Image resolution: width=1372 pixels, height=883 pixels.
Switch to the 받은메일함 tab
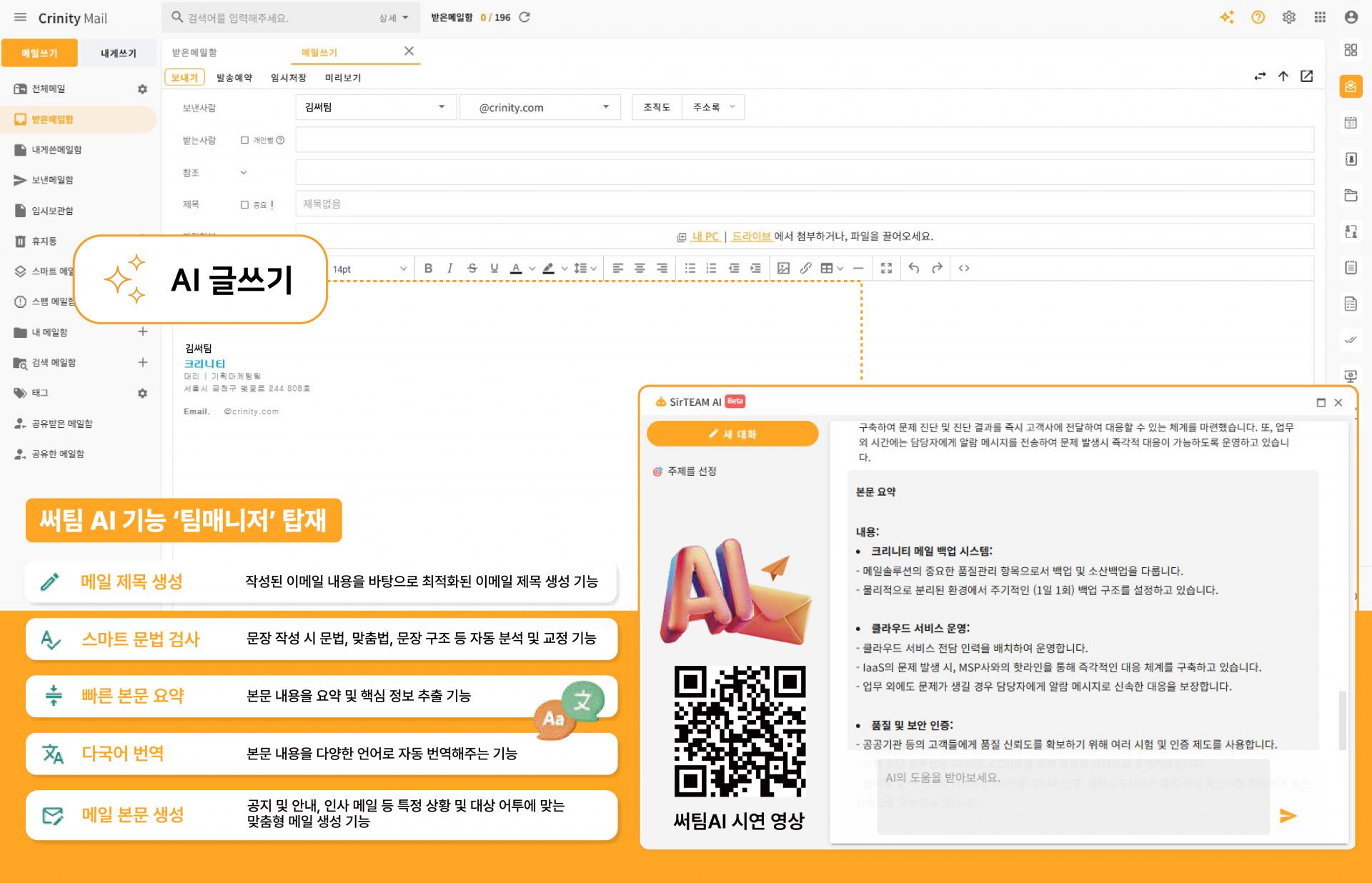click(x=194, y=52)
